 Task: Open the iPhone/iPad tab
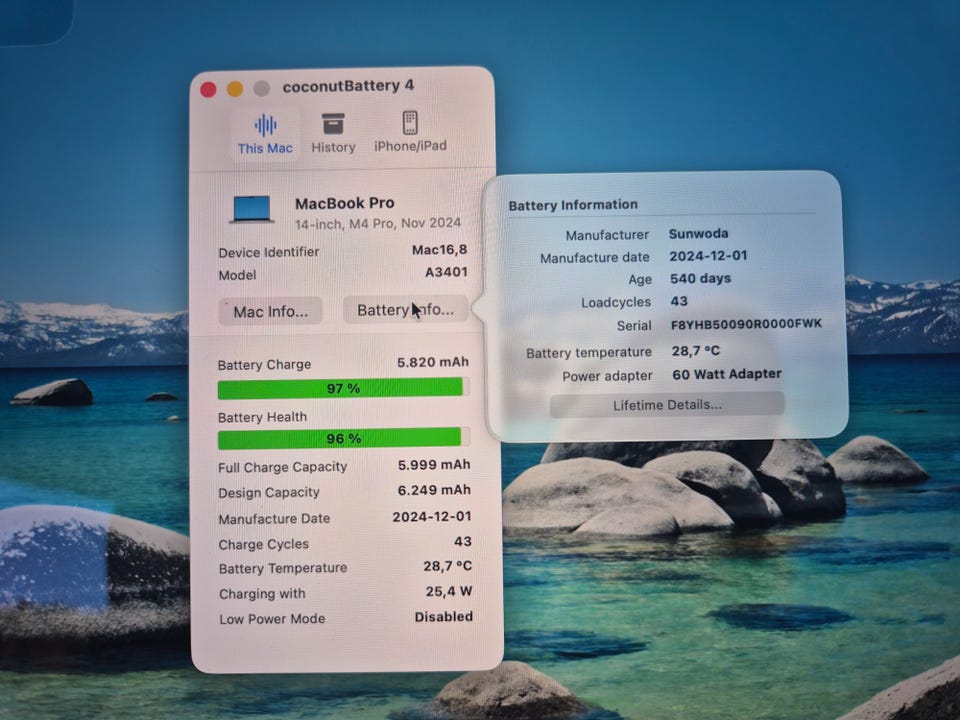[410, 132]
